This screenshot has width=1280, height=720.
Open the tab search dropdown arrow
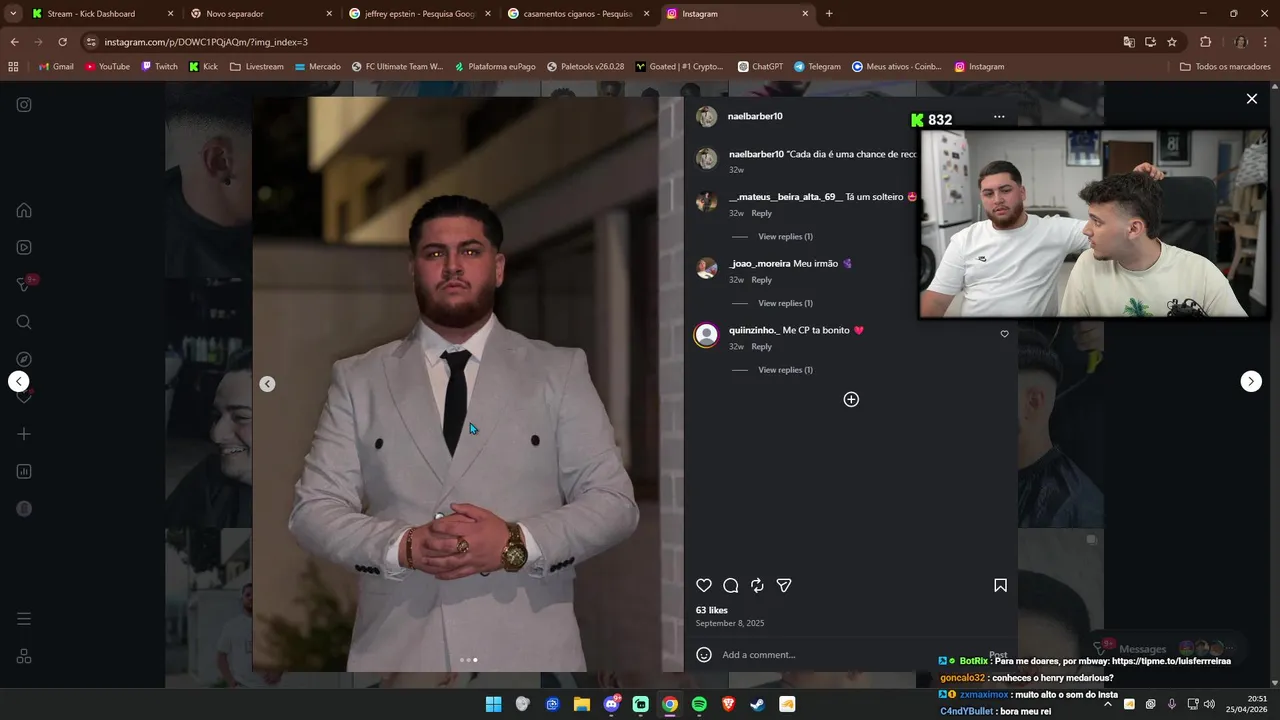(12, 14)
